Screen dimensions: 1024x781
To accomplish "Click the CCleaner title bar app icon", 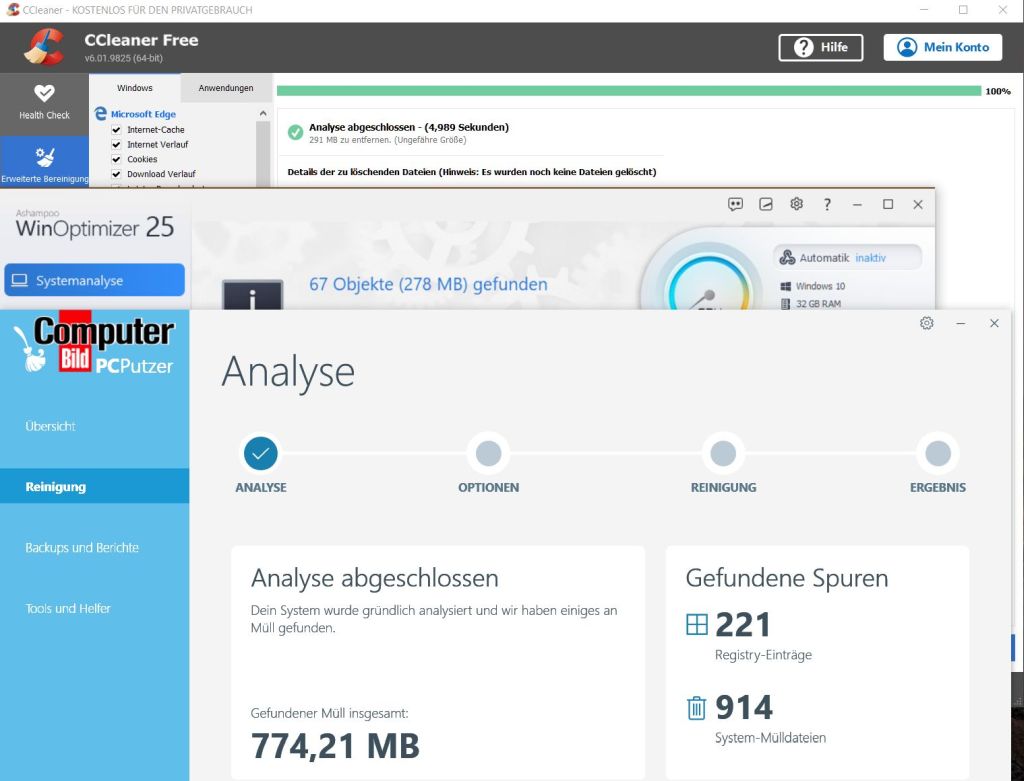I will pyautogui.click(x=13, y=10).
